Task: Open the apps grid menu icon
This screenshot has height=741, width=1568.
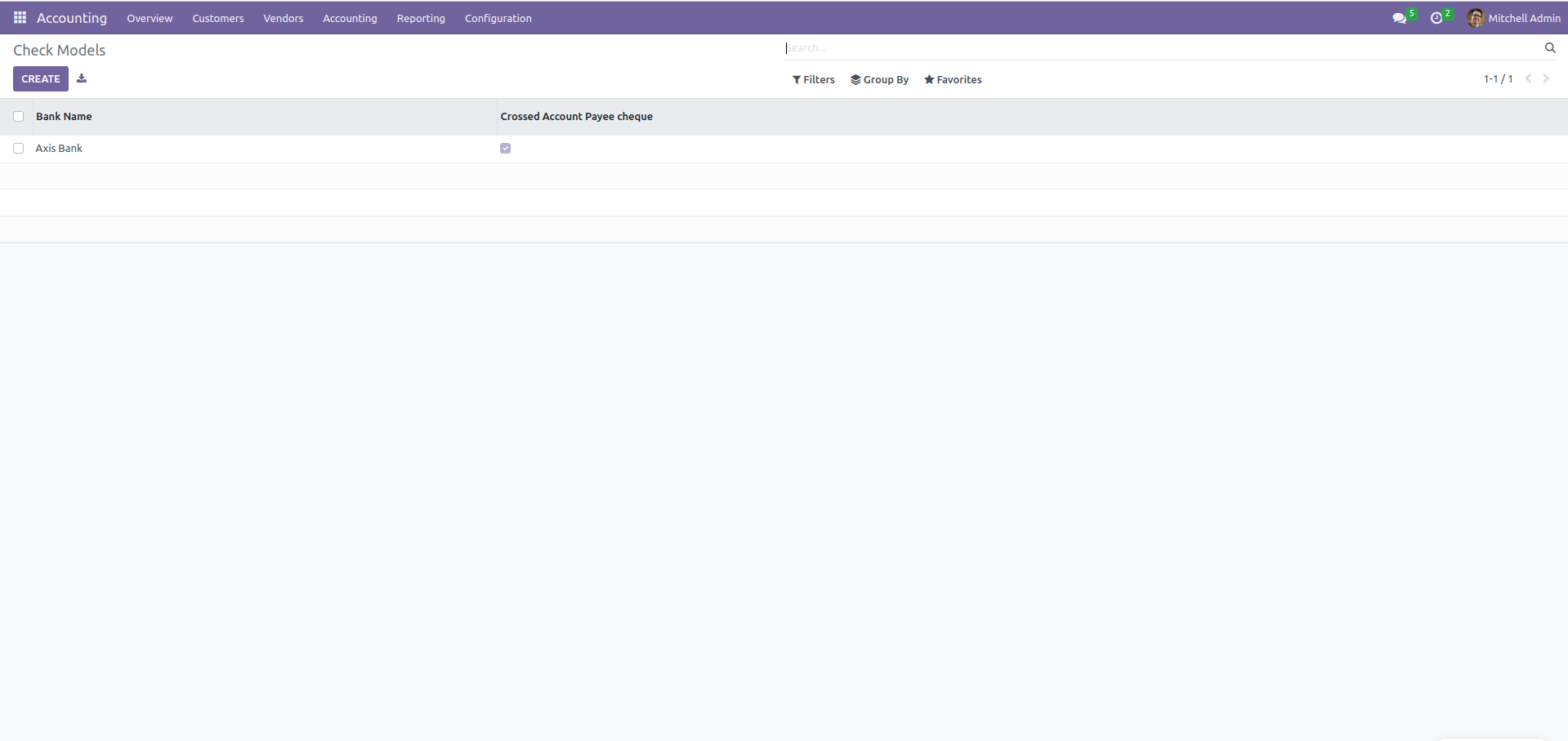Action: pos(20,17)
